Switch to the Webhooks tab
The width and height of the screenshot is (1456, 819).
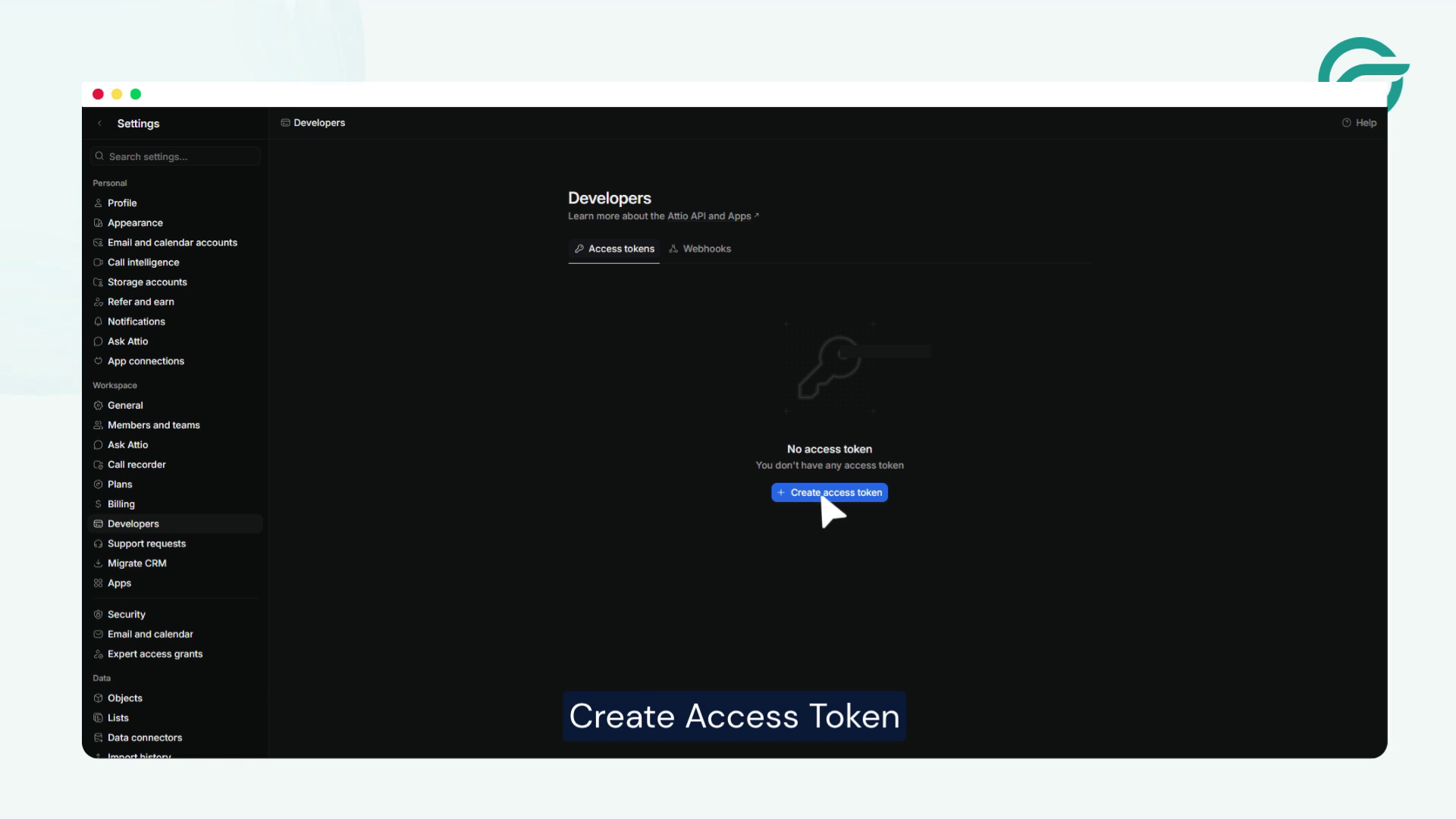(x=700, y=249)
